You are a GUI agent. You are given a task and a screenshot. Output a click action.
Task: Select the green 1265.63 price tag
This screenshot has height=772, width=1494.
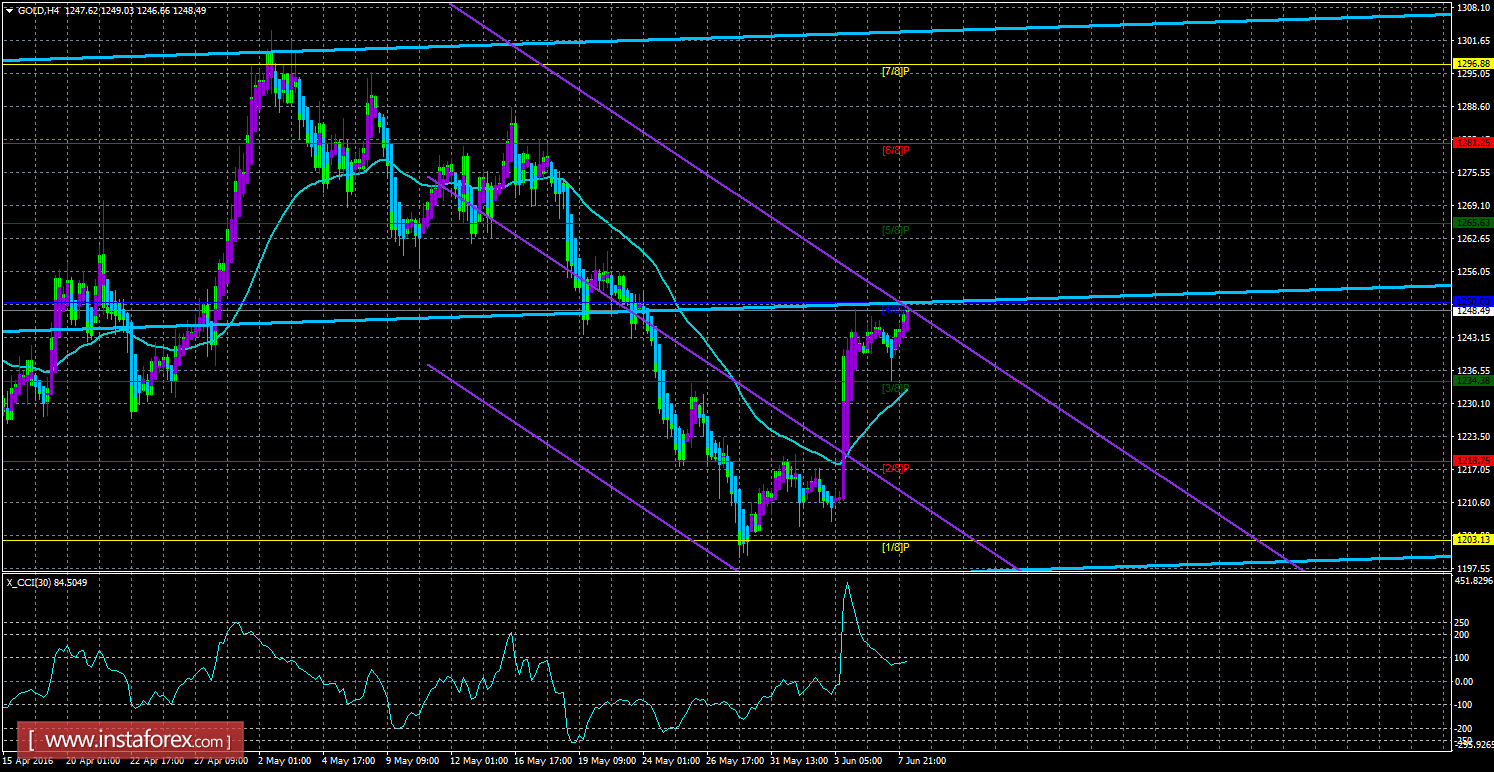[x=1472, y=222]
